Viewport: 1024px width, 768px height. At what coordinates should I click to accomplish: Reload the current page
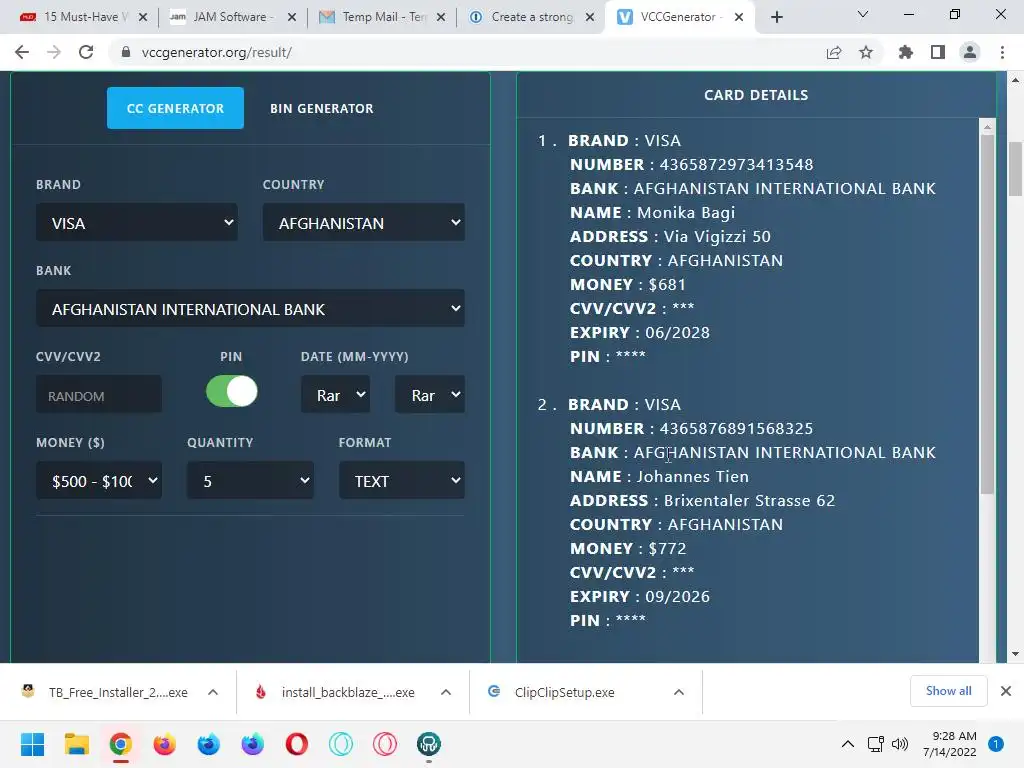[86, 52]
